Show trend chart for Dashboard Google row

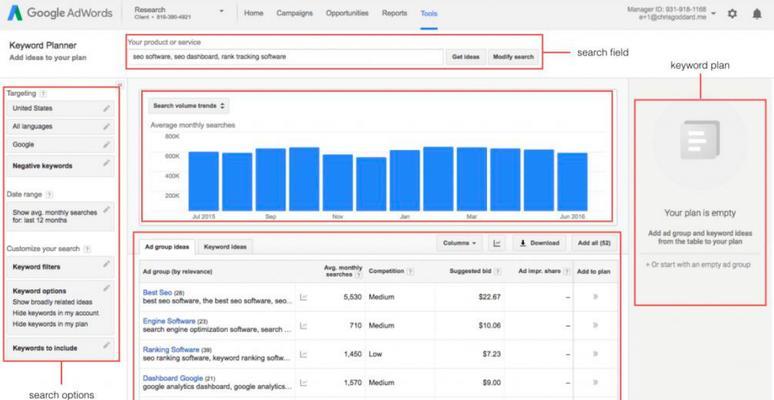click(x=304, y=383)
